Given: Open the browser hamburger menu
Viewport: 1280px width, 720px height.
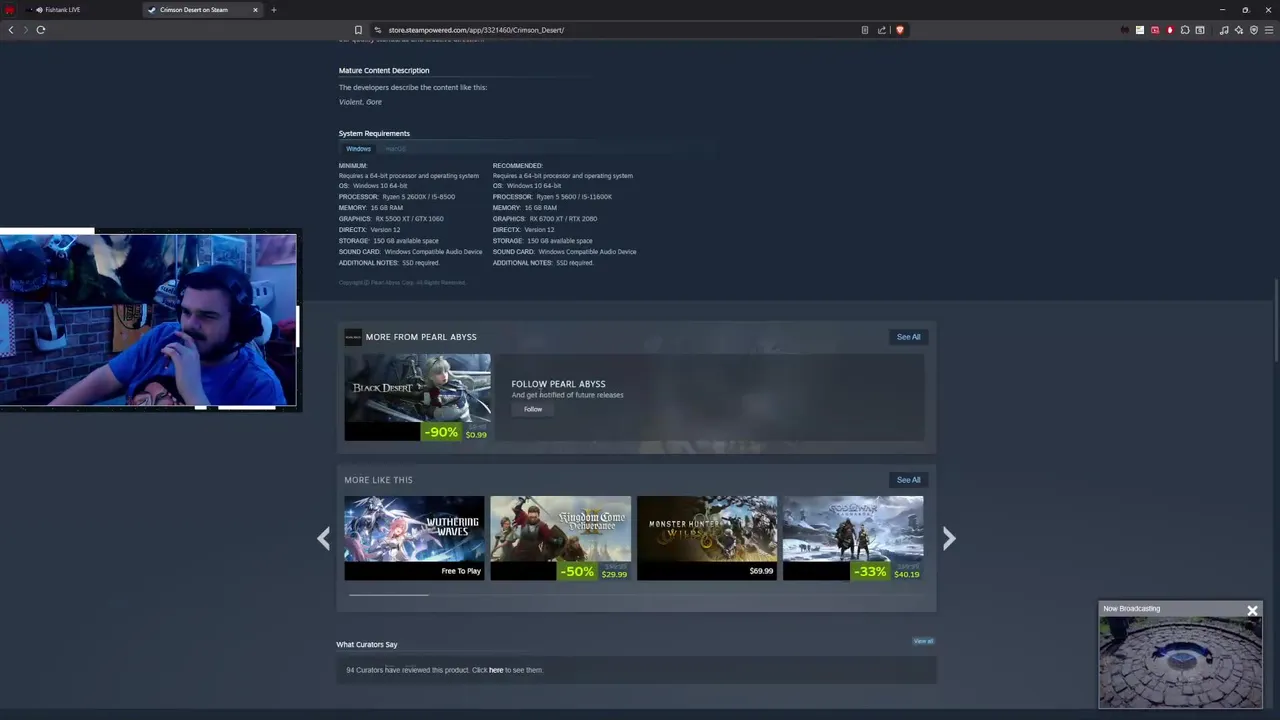Looking at the screenshot, I should pyautogui.click(x=1269, y=30).
